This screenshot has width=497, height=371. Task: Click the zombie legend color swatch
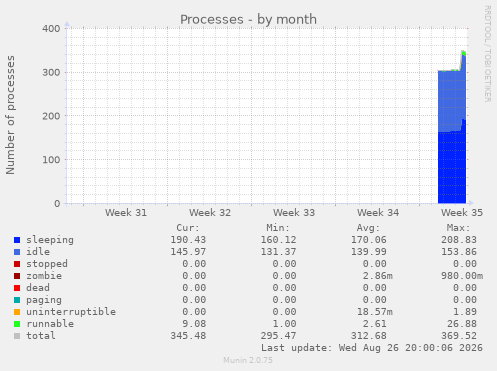(17, 276)
